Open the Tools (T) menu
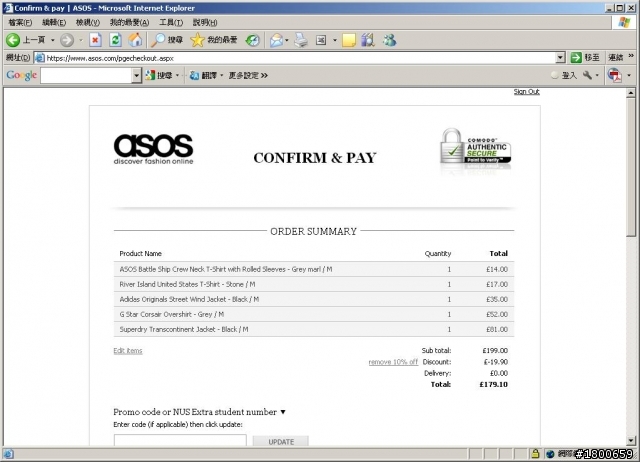The height and width of the screenshot is (462, 640). pos(171,22)
